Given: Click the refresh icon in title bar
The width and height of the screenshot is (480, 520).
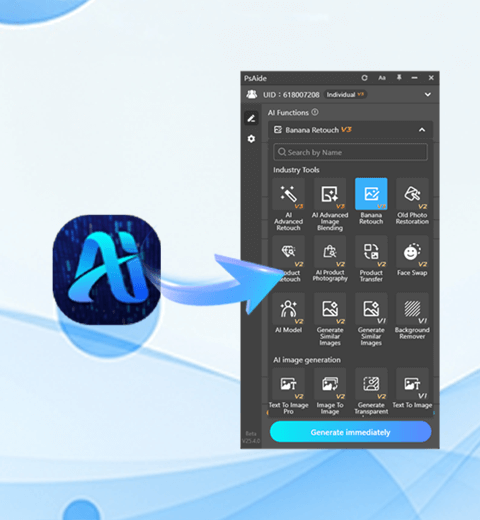Looking at the screenshot, I should coord(364,78).
